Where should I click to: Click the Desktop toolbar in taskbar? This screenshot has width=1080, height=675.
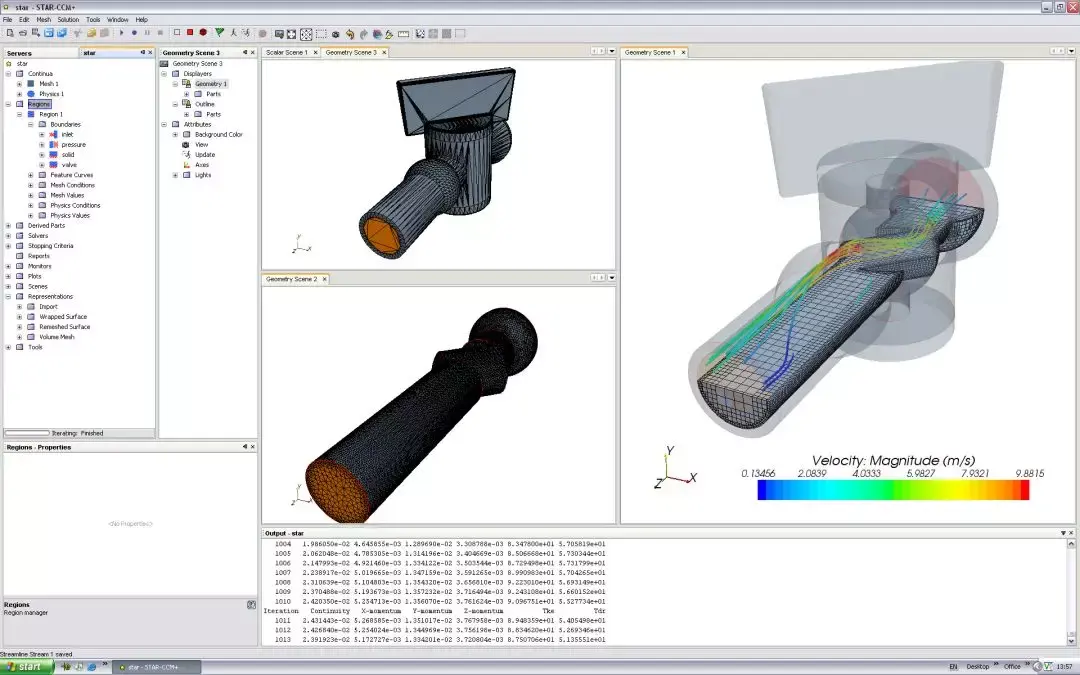[x=977, y=666]
